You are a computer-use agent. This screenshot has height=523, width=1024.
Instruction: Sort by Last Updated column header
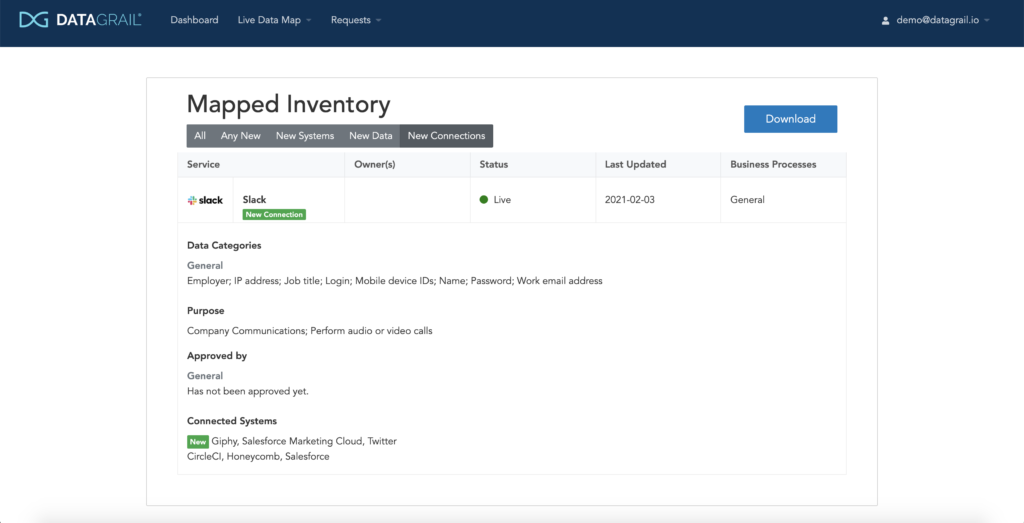pyautogui.click(x=635, y=164)
